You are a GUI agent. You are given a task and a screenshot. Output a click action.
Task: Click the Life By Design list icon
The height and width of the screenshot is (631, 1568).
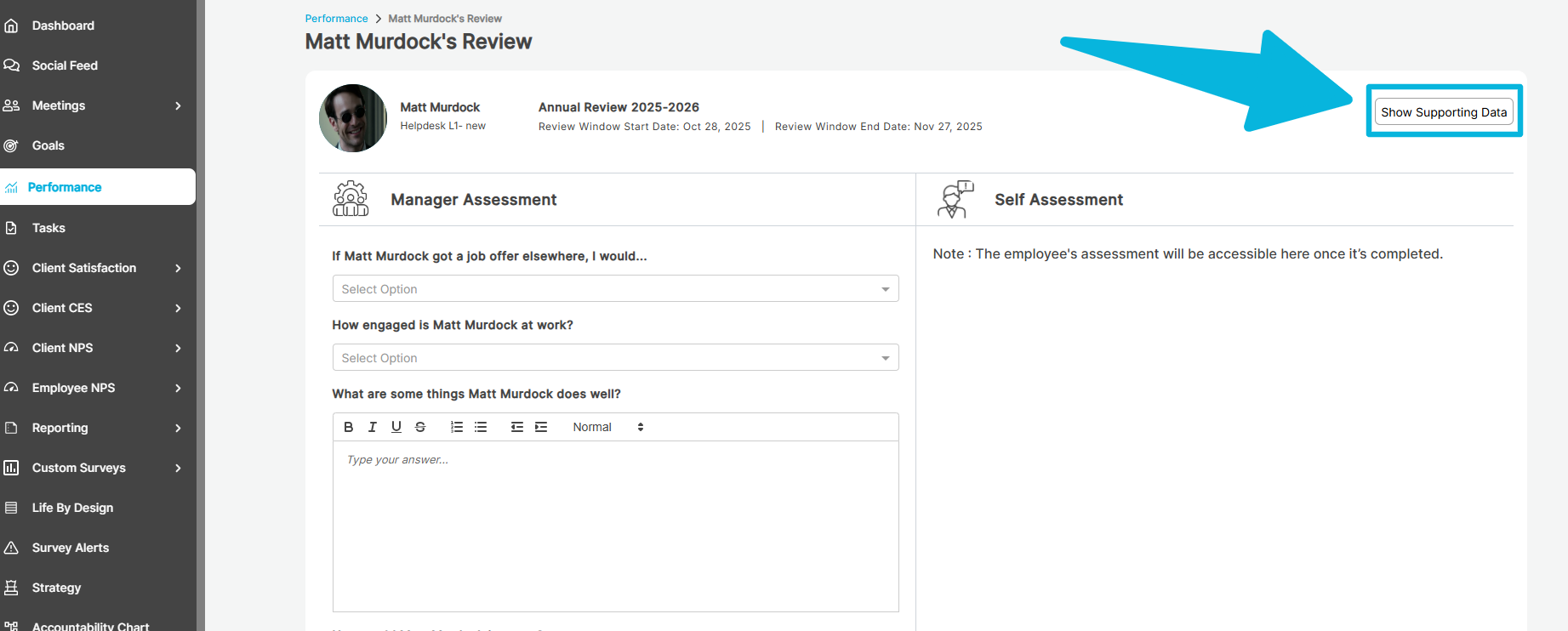11,508
